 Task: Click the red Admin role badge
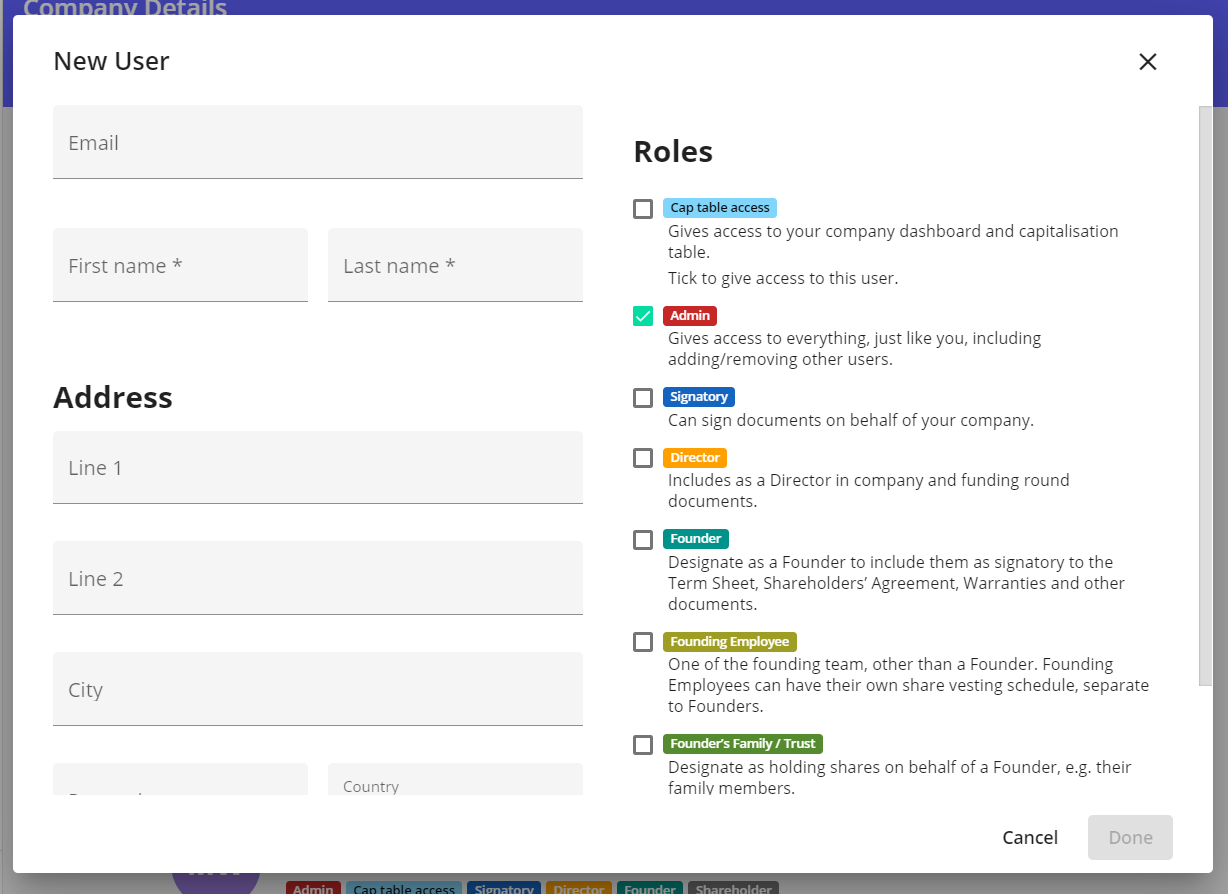tap(690, 316)
